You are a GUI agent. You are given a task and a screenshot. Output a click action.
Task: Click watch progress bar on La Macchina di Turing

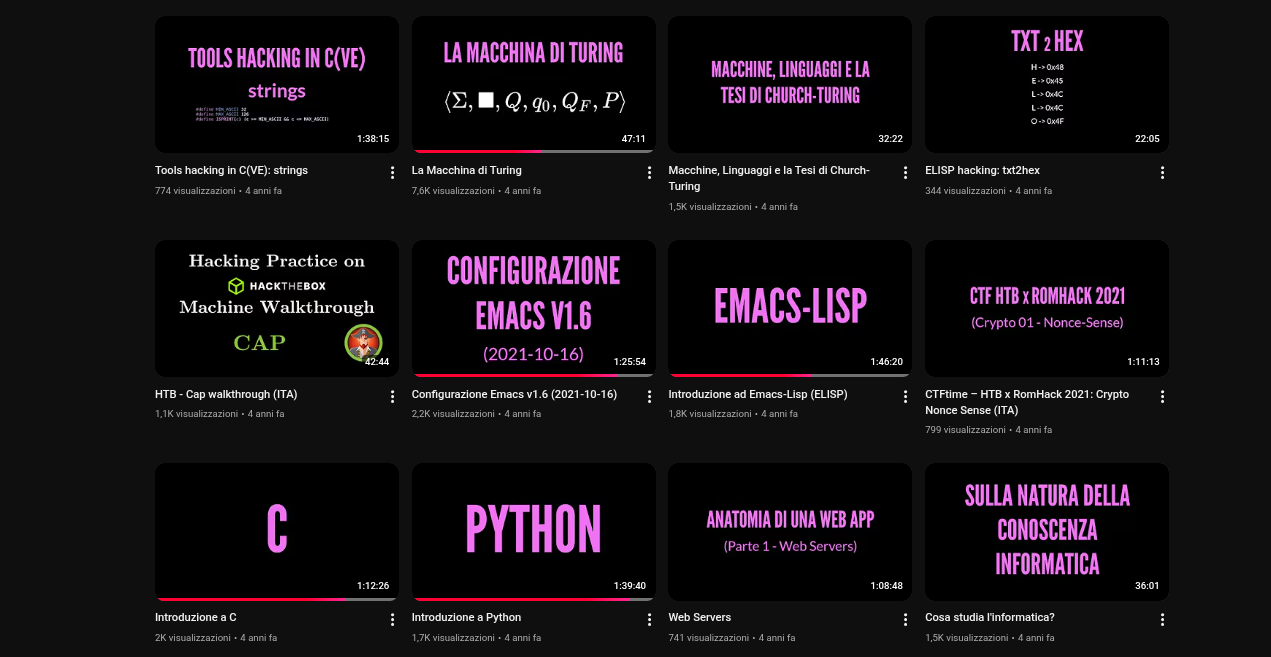(534, 151)
